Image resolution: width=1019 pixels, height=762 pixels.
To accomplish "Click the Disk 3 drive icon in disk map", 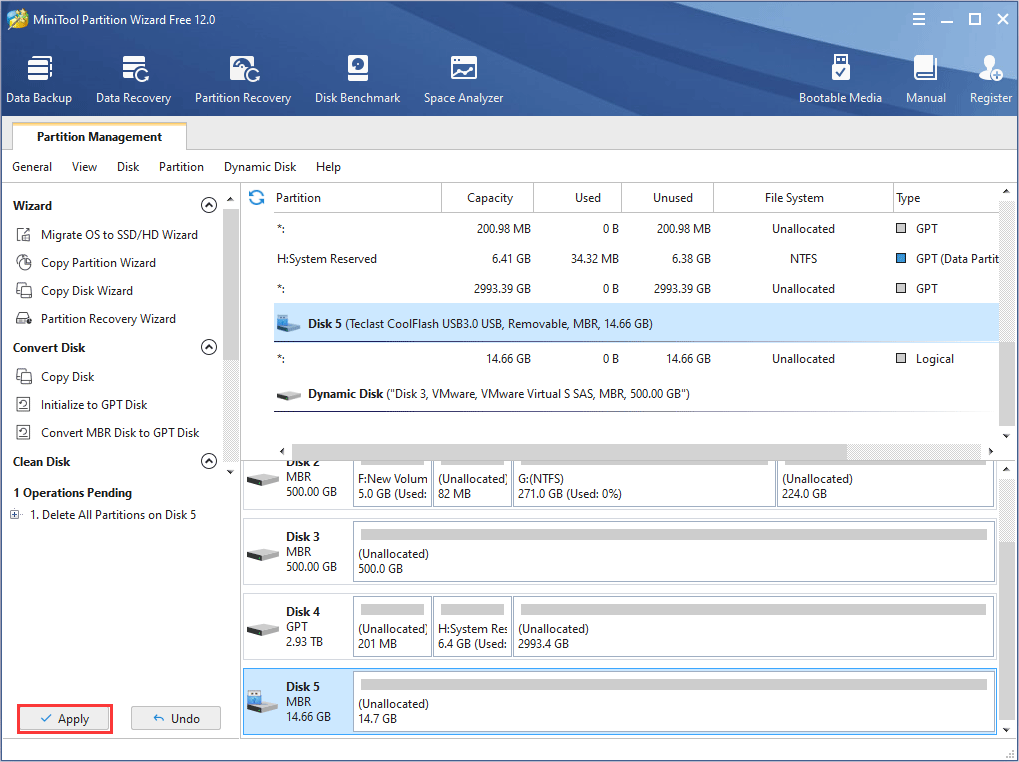I will (x=263, y=554).
